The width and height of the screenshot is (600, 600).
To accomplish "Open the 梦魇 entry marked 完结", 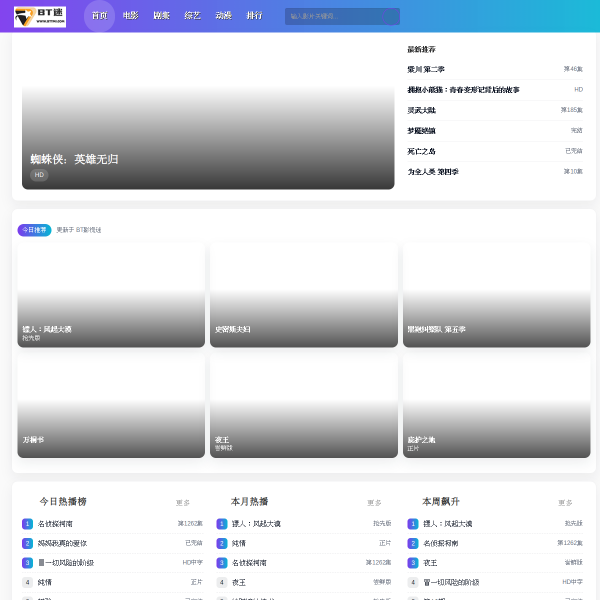I will pos(495,131).
